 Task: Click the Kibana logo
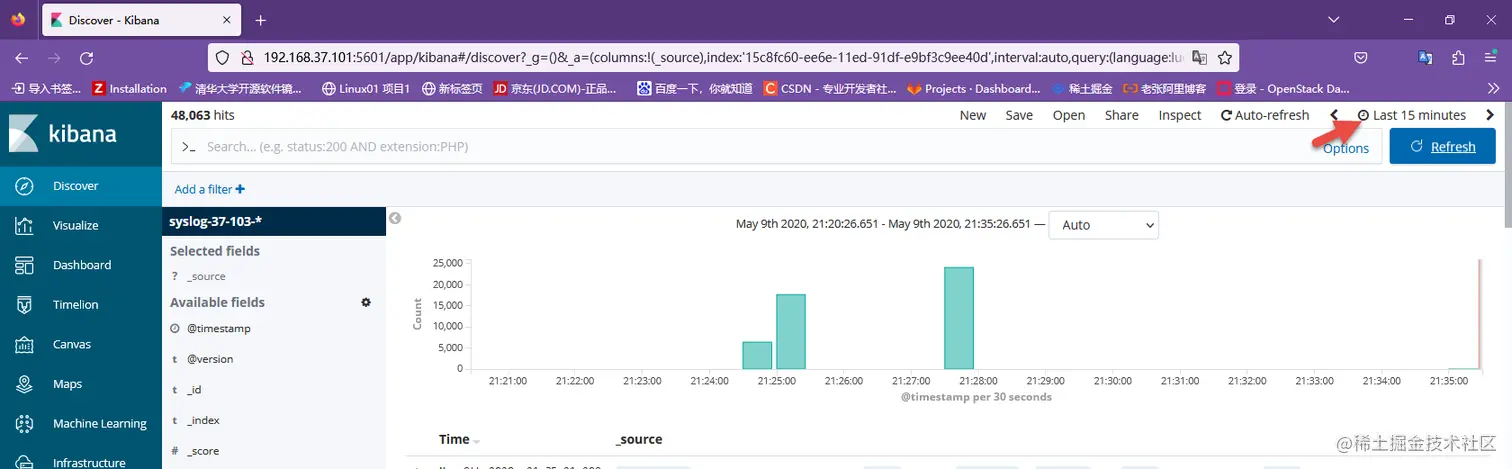tap(62, 134)
